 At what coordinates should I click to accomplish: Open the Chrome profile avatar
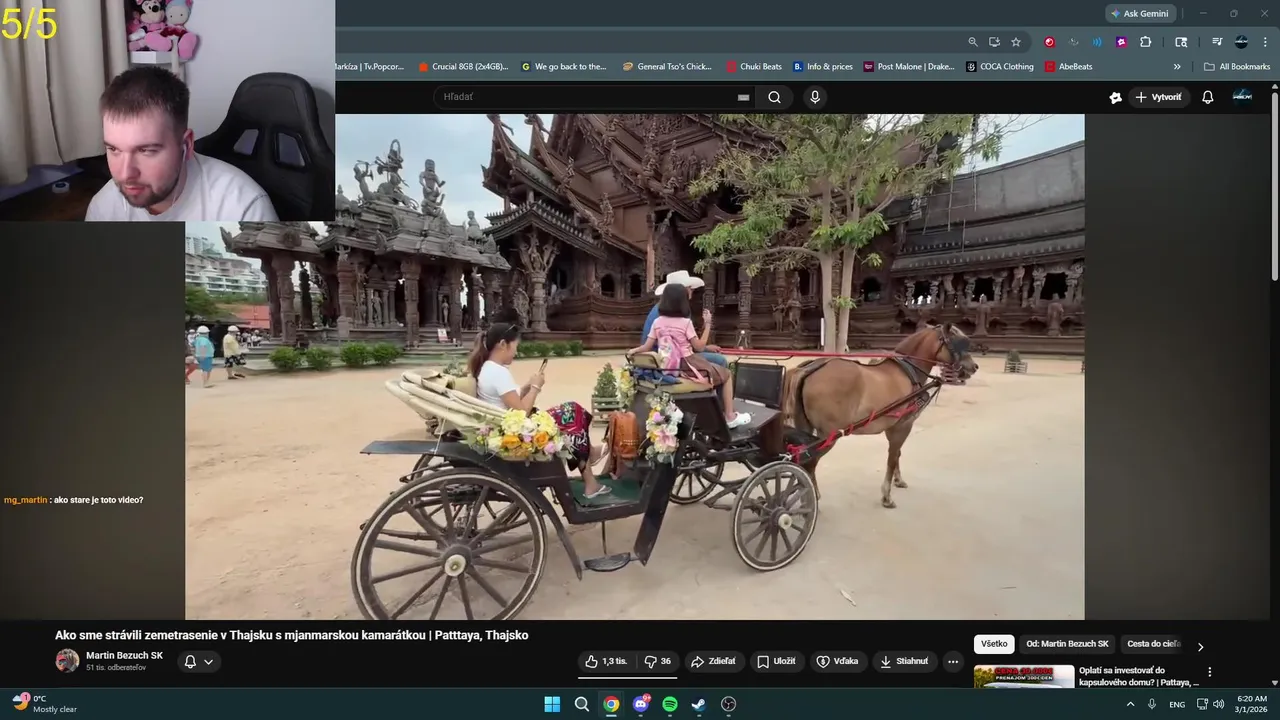pyautogui.click(x=1241, y=42)
